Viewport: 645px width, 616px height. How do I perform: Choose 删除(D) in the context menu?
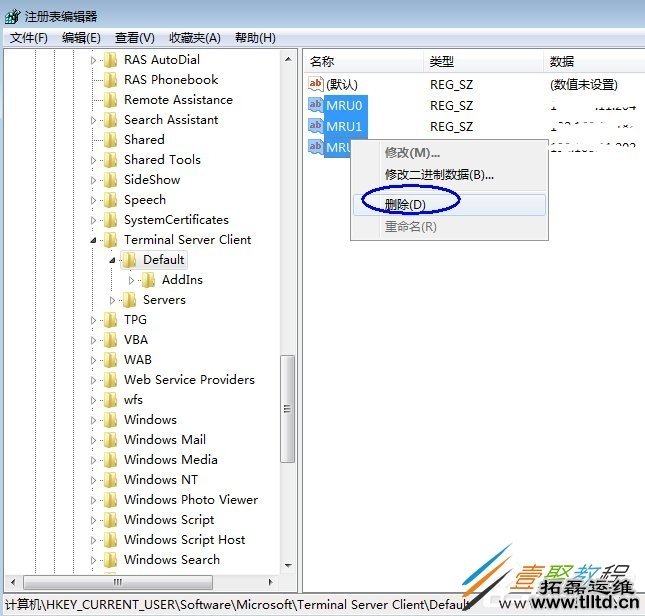tap(449, 204)
